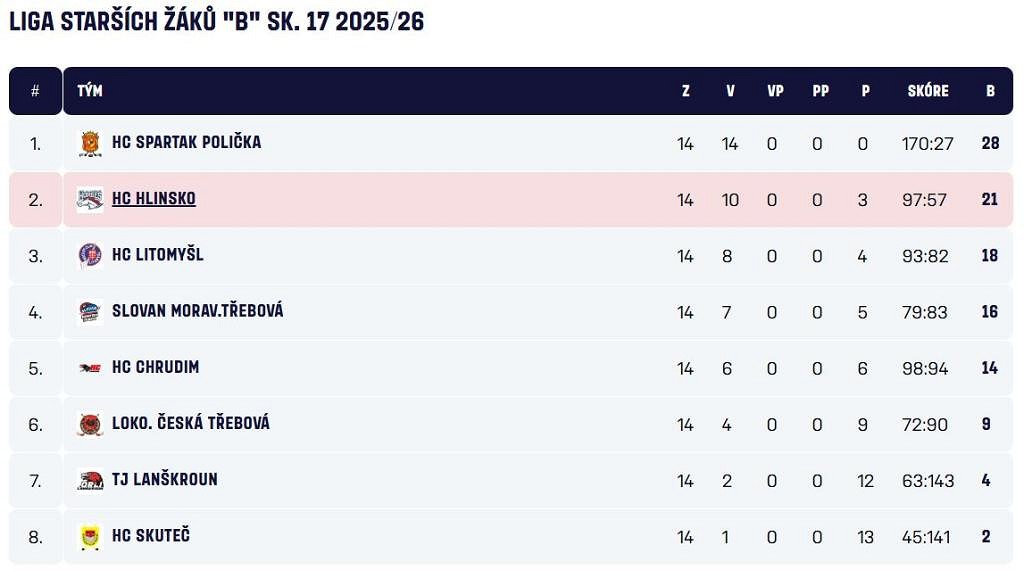The width and height of the screenshot is (1024, 570).
Task: Open the Slovan Morav.Třebová team name
Action: tap(197, 311)
